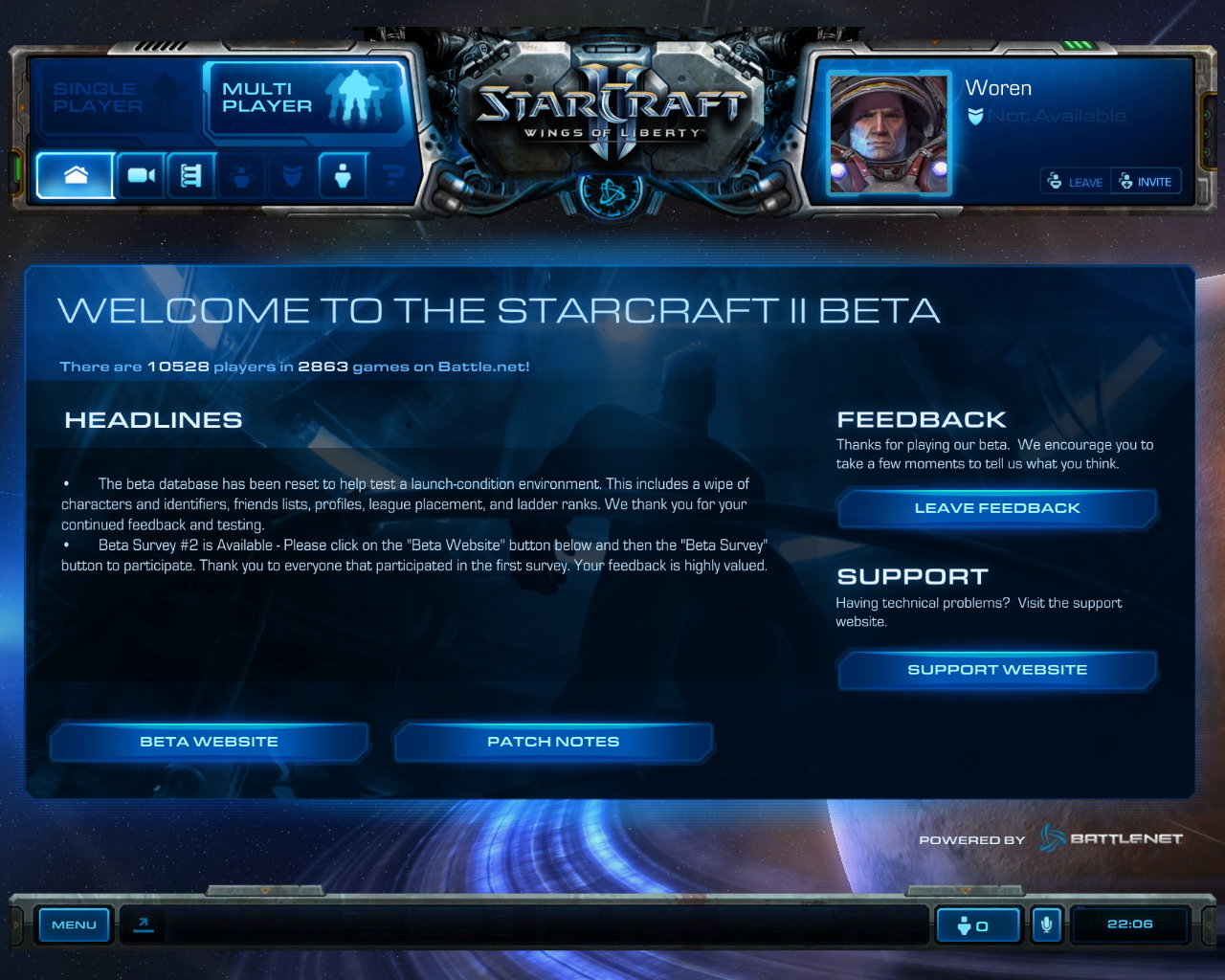The width and height of the screenshot is (1225, 980).
Task: Expand the right bottom bar pull tab
Action: pos(966,891)
